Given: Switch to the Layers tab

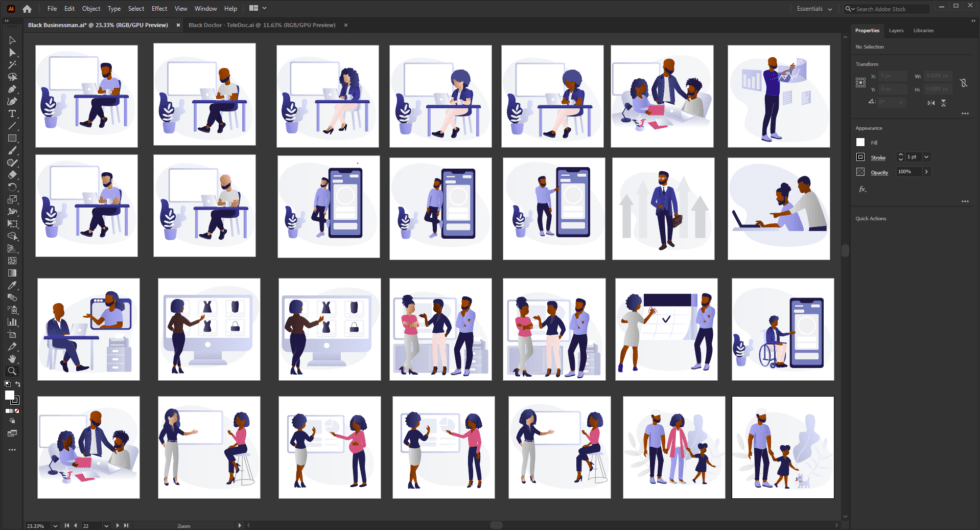Looking at the screenshot, I should 896,31.
